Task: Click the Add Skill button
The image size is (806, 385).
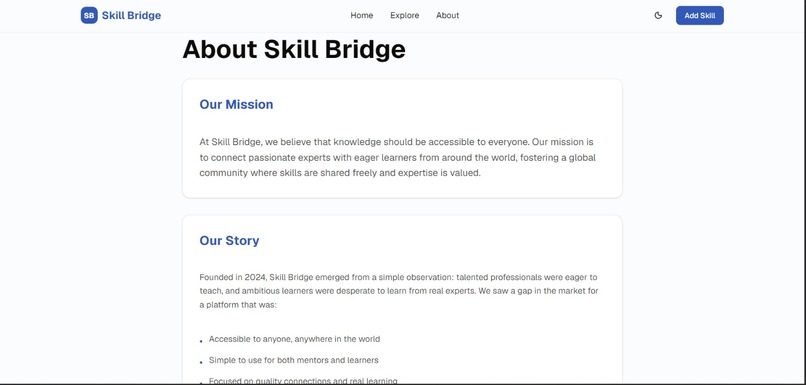Action: 700,15
